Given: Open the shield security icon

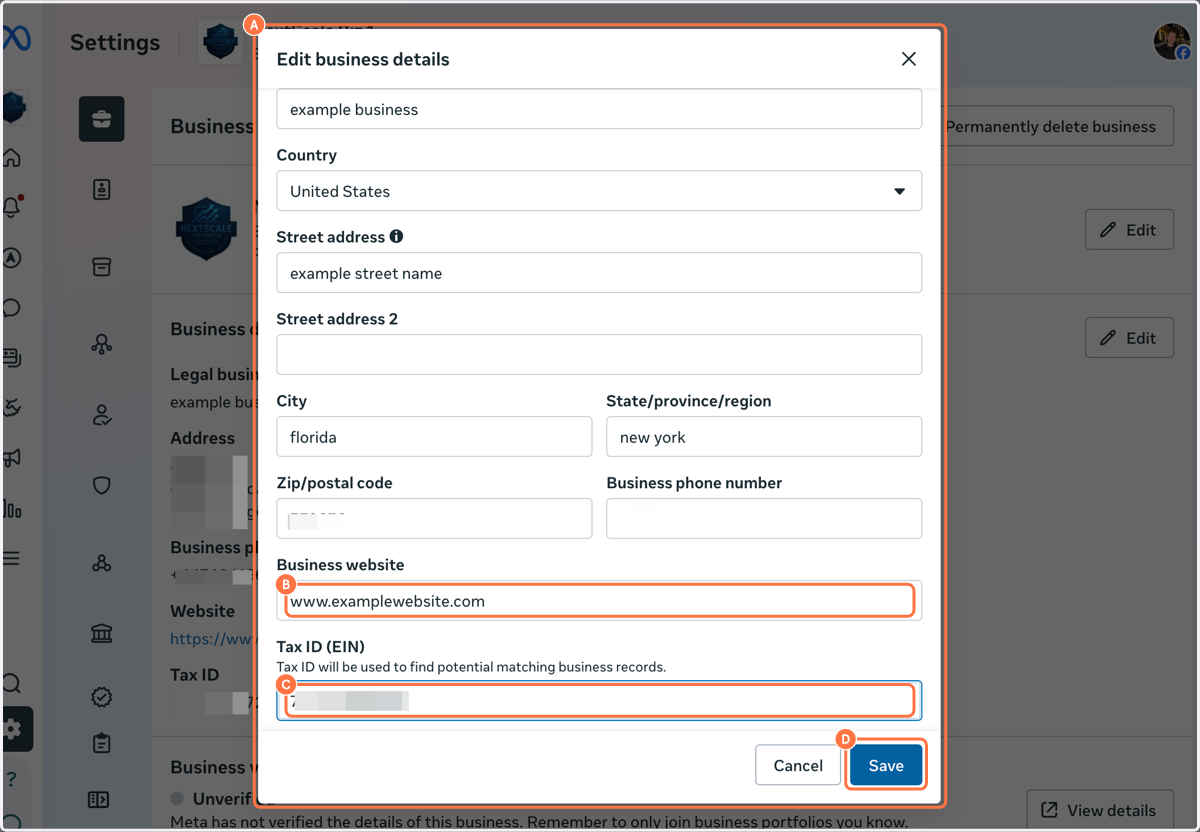Looking at the screenshot, I should (102, 486).
